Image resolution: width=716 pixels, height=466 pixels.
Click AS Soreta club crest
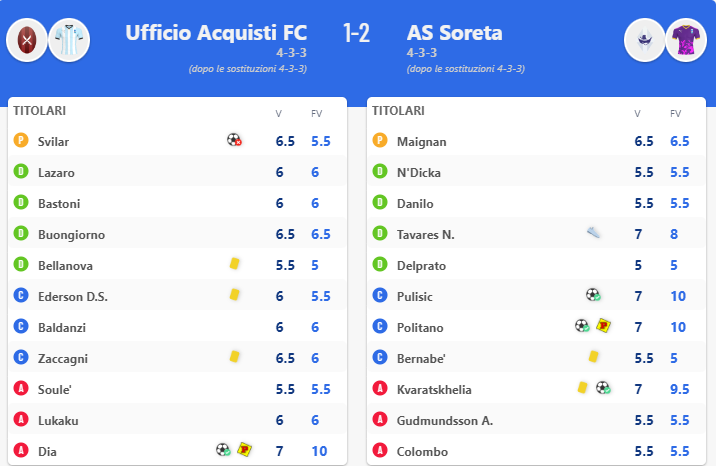point(644,40)
